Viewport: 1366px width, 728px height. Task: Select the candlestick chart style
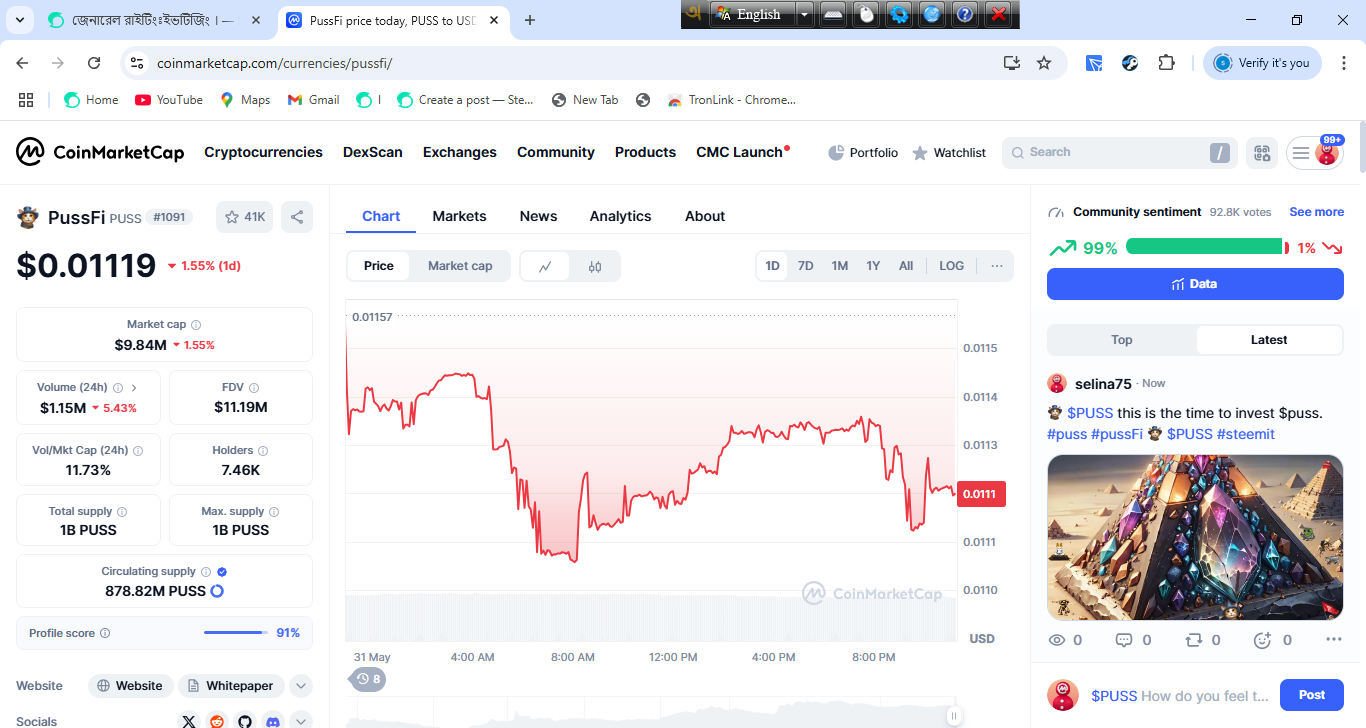[595, 266]
